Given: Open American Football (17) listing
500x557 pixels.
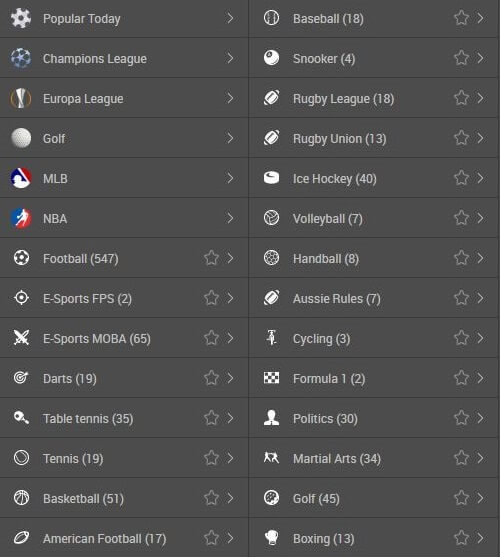Looking at the screenshot, I should [124, 538].
